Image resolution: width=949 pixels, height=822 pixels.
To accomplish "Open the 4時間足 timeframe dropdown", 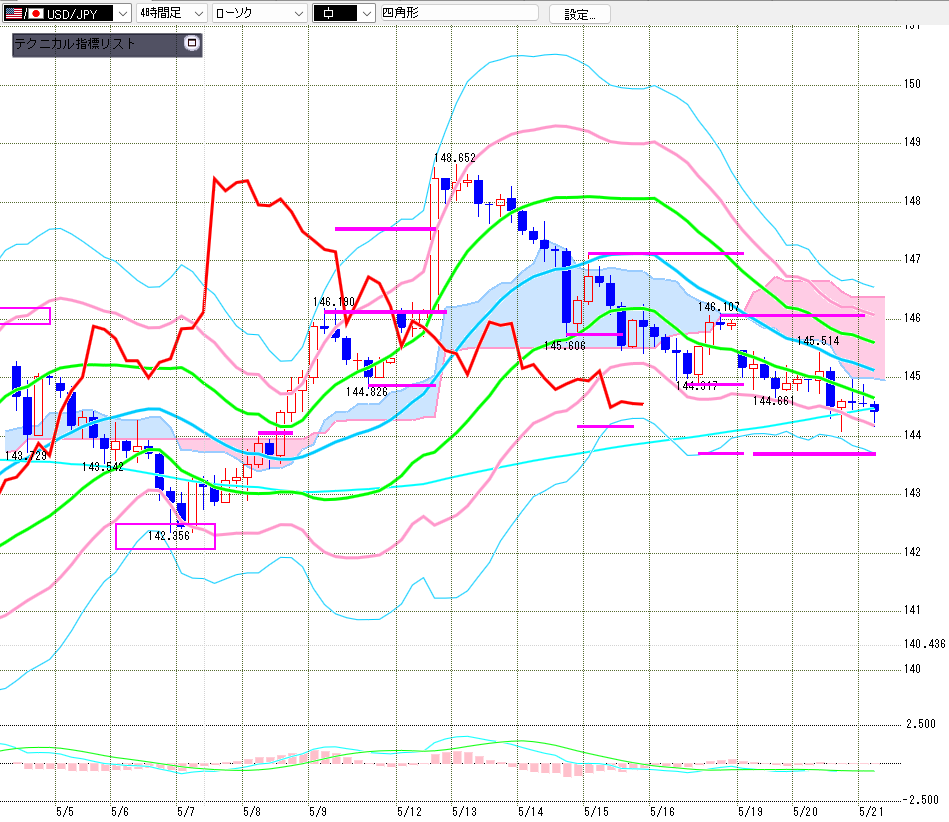I will 171,13.
